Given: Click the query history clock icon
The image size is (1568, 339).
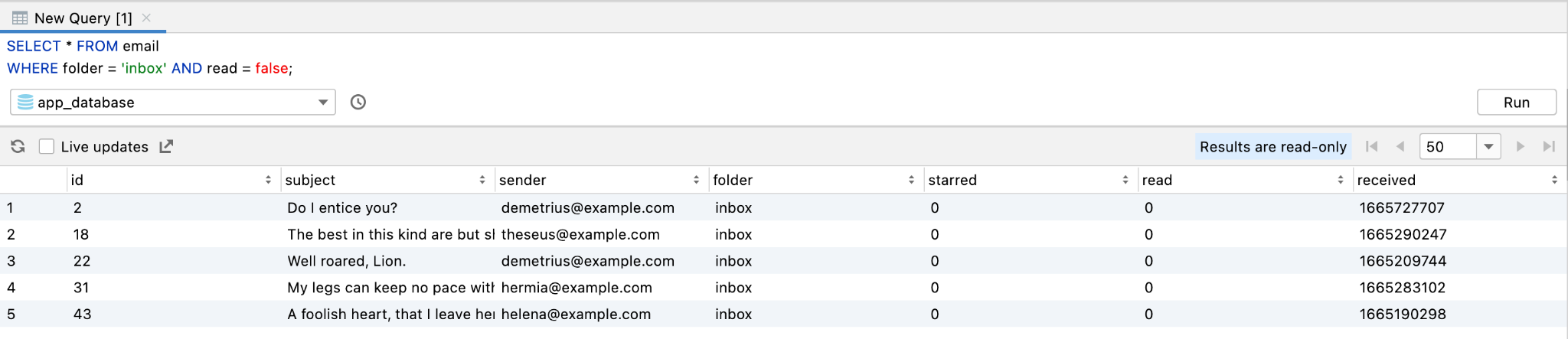Looking at the screenshot, I should click(358, 102).
